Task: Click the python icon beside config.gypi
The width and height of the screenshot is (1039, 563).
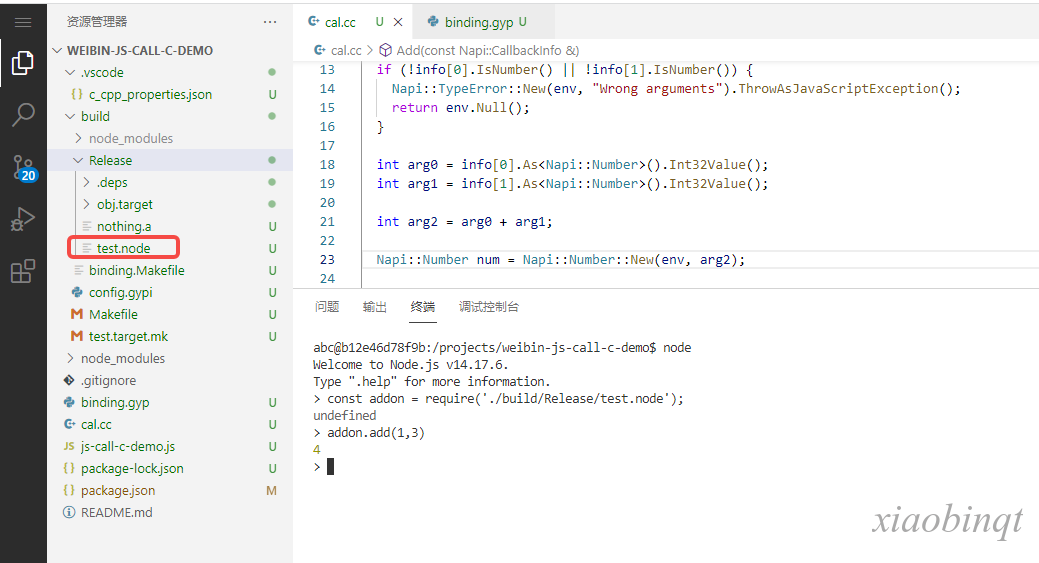Action: tap(77, 292)
